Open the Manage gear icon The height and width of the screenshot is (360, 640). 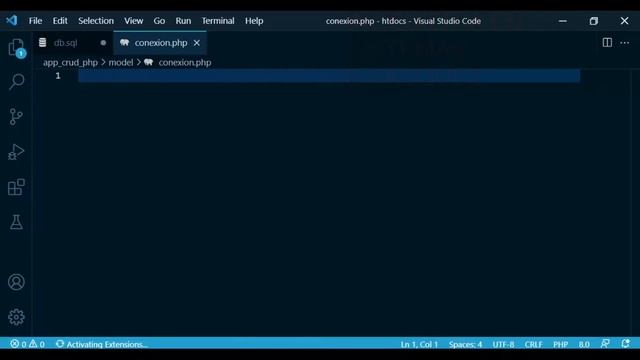[16, 317]
